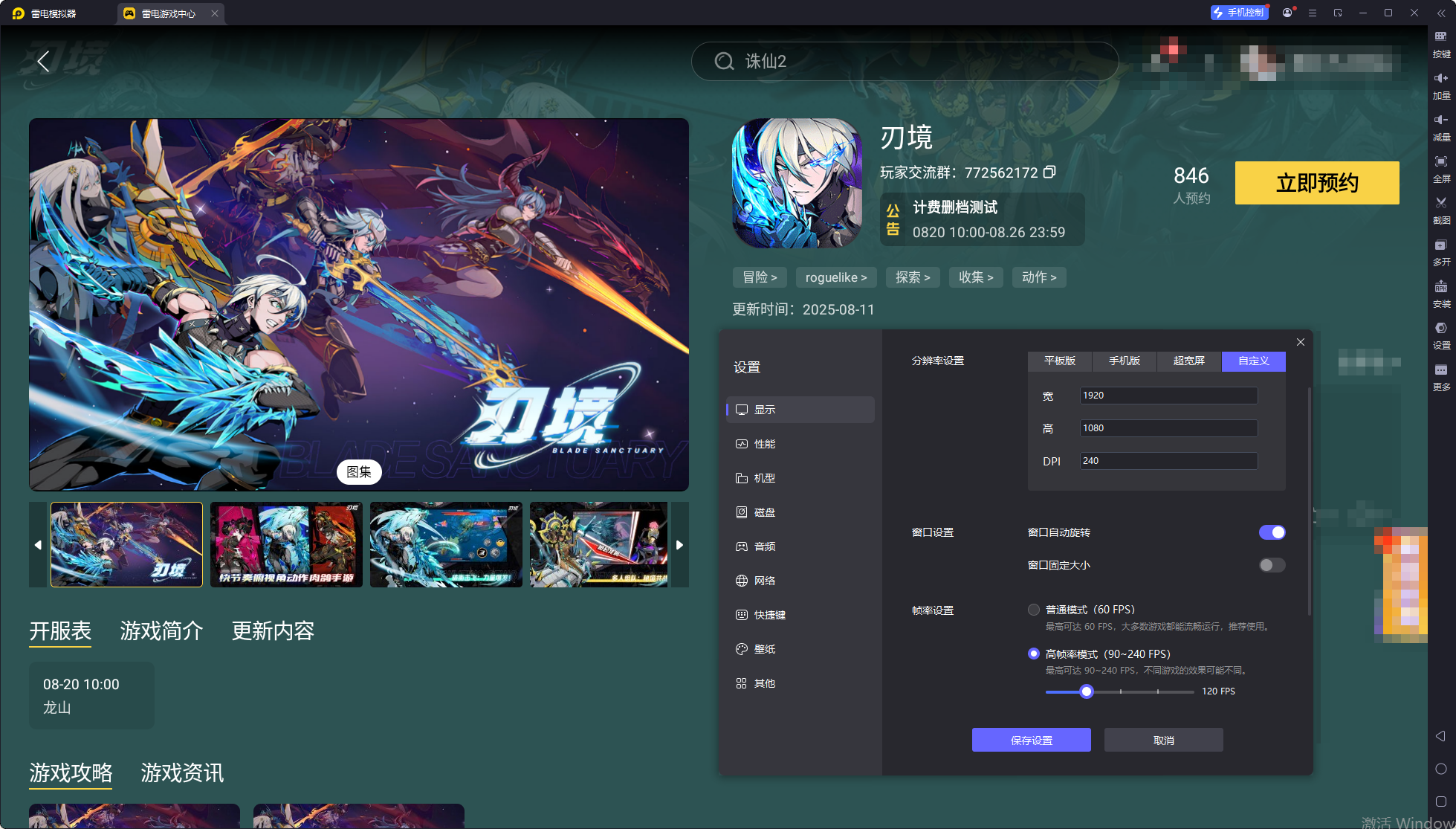
Task: Click the Android recent apps square button
Action: coord(1440,801)
